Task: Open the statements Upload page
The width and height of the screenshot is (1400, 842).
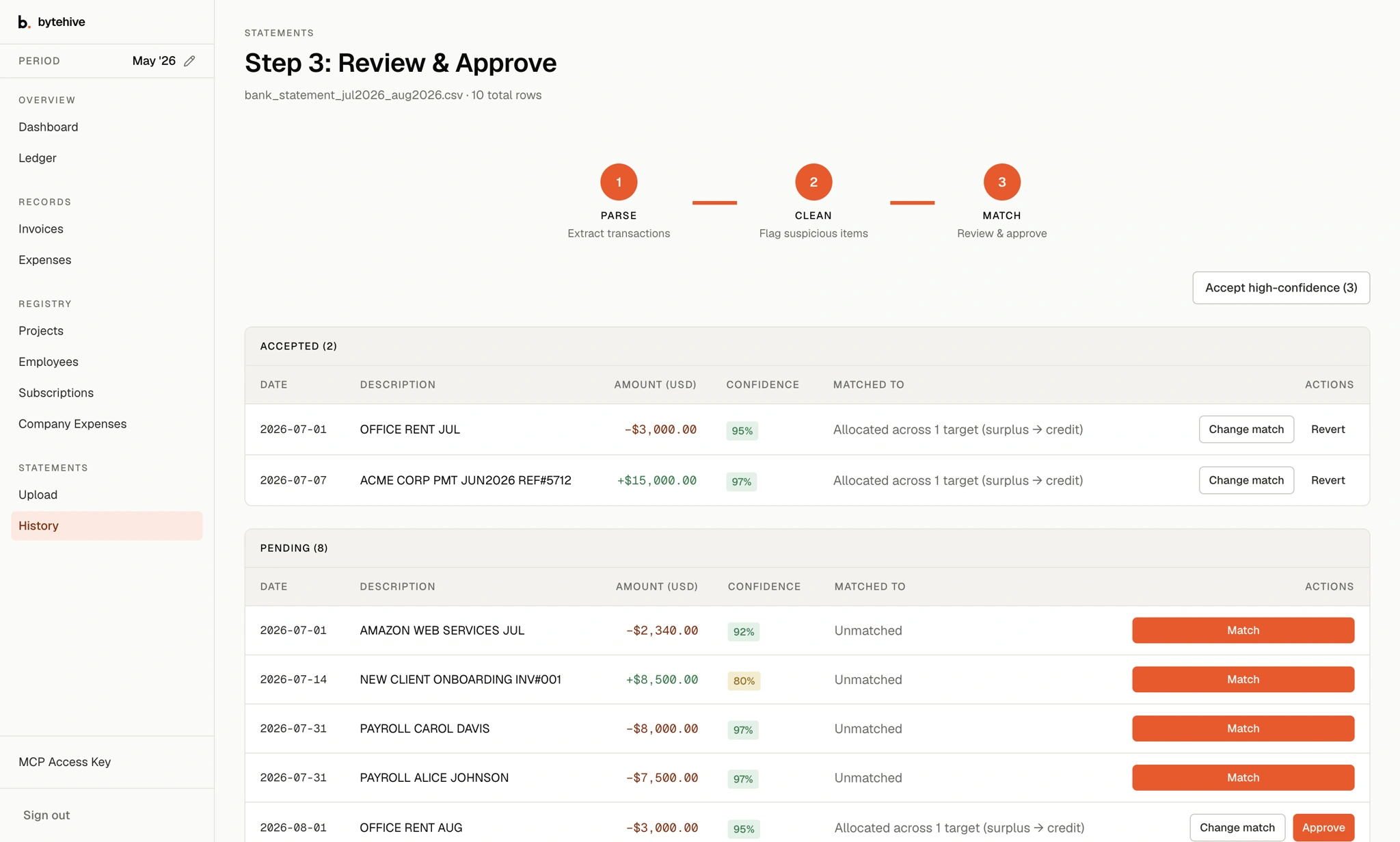Action: tap(38, 495)
